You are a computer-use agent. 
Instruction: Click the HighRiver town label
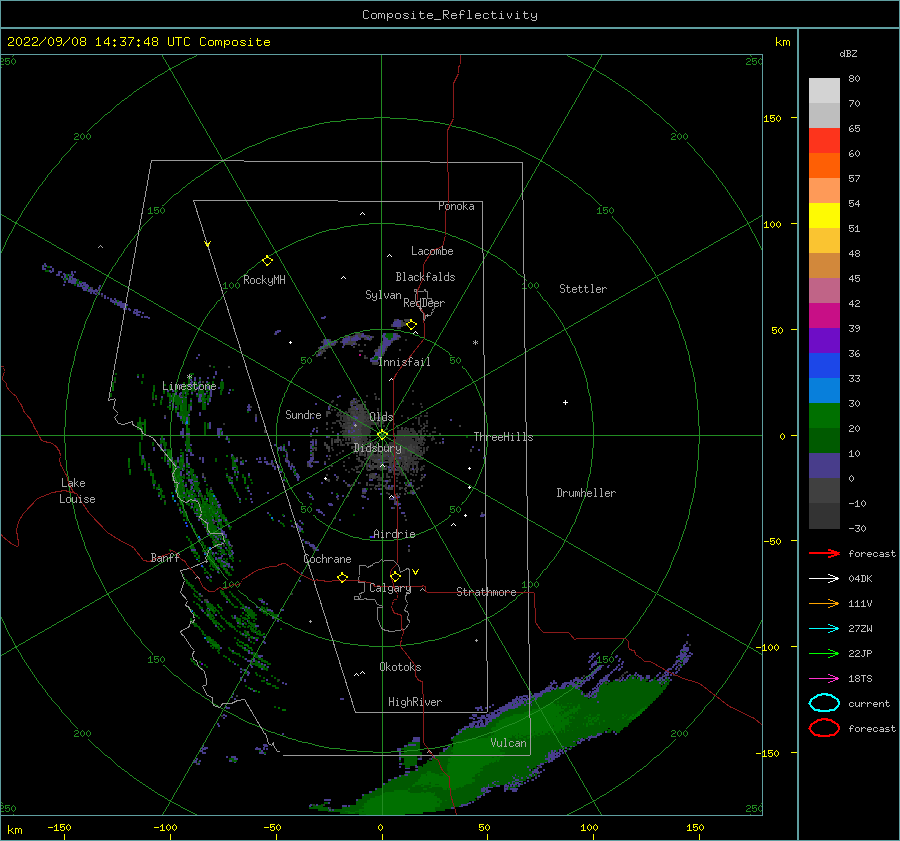(x=415, y=702)
